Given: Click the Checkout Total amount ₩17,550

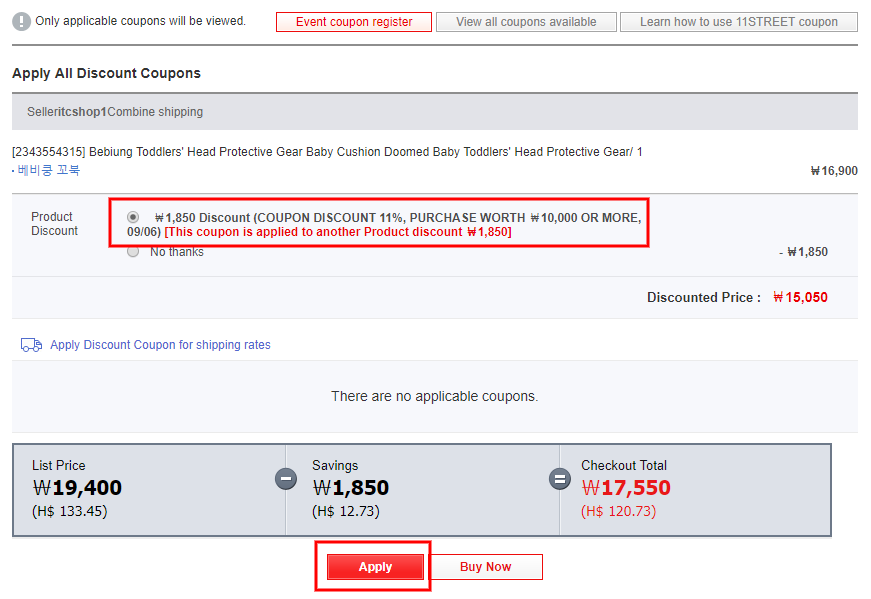Looking at the screenshot, I should pyautogui.click(x=626, y=488).
